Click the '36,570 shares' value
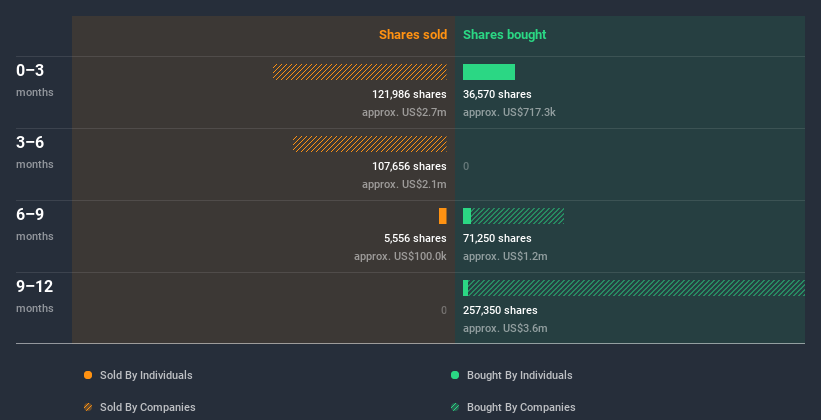Screen dimensions: 821x420 coord(497,94)
